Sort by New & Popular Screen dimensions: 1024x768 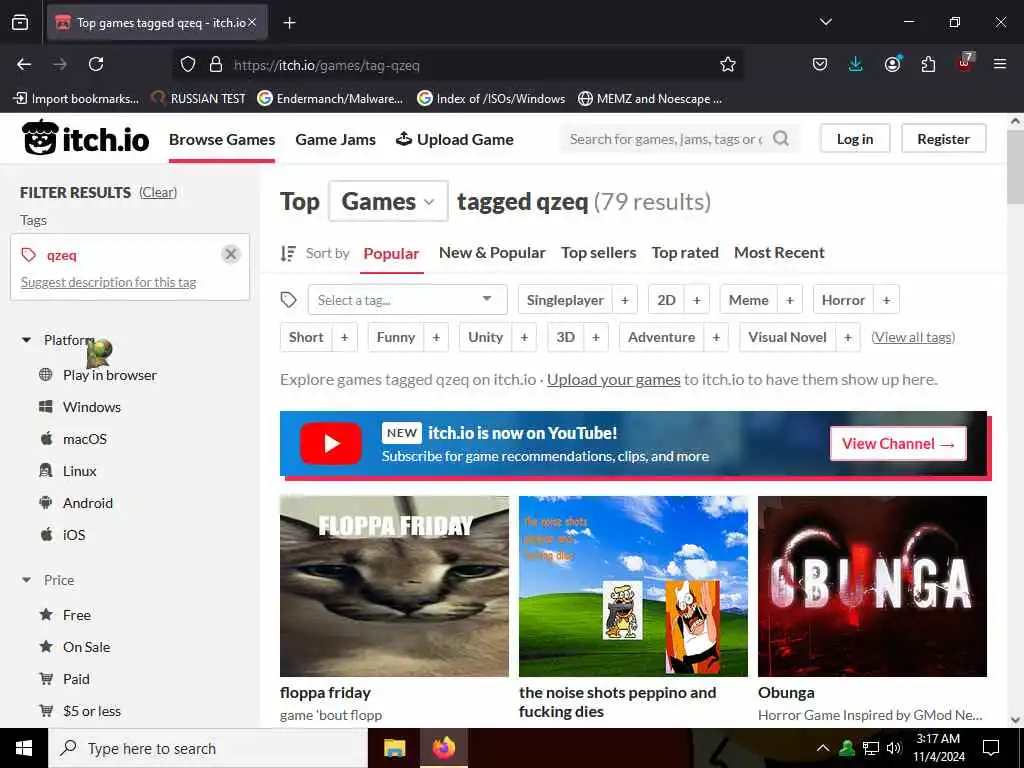click(x=492, y=253)
